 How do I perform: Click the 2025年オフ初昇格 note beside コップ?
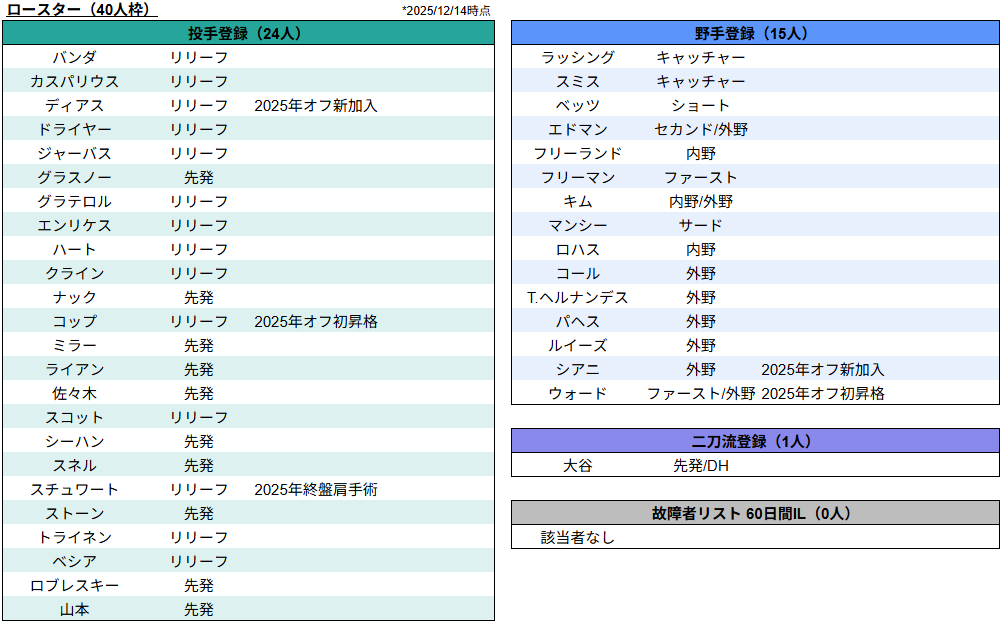[x=316, y=321]
